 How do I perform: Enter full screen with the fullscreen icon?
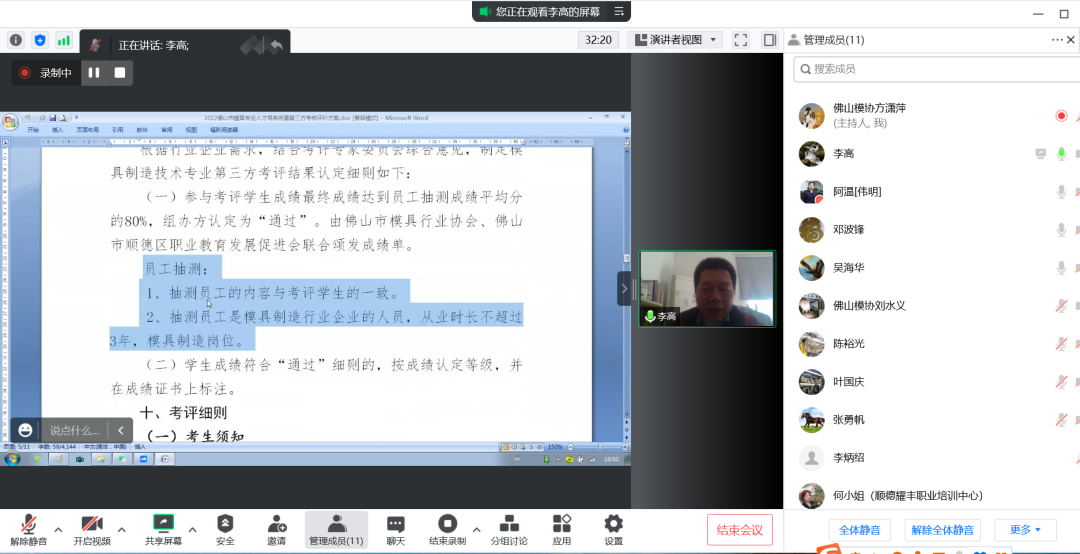741,40
